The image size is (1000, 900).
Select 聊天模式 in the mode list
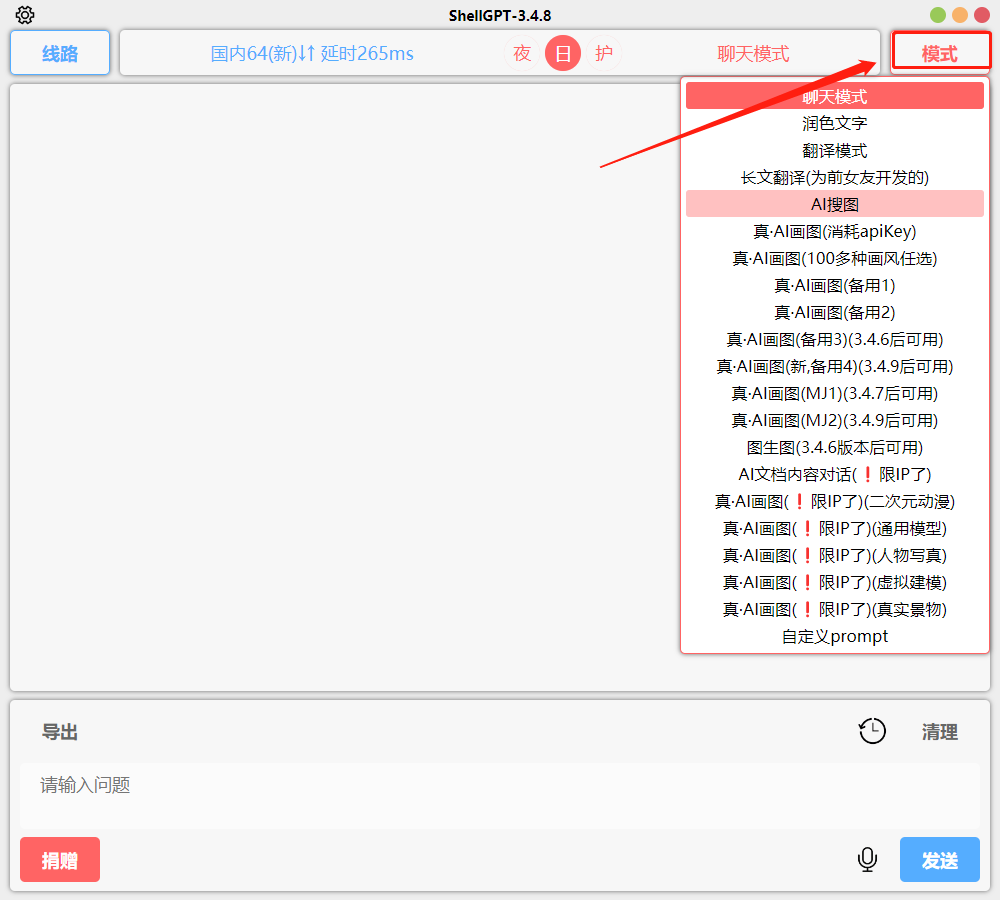click(x=835, y=96)
